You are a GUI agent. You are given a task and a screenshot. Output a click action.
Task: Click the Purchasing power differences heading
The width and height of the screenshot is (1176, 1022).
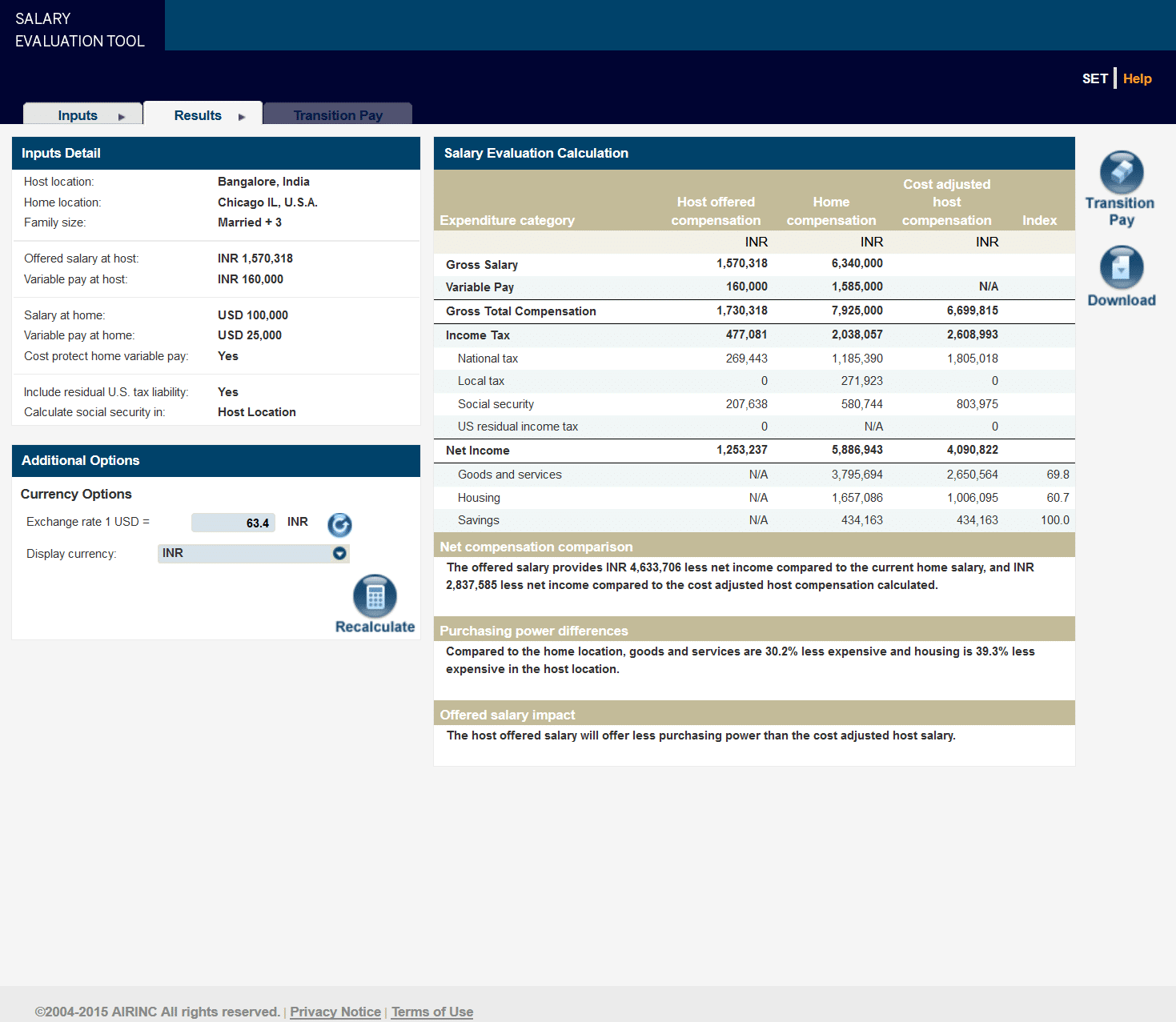click(533, 631)
